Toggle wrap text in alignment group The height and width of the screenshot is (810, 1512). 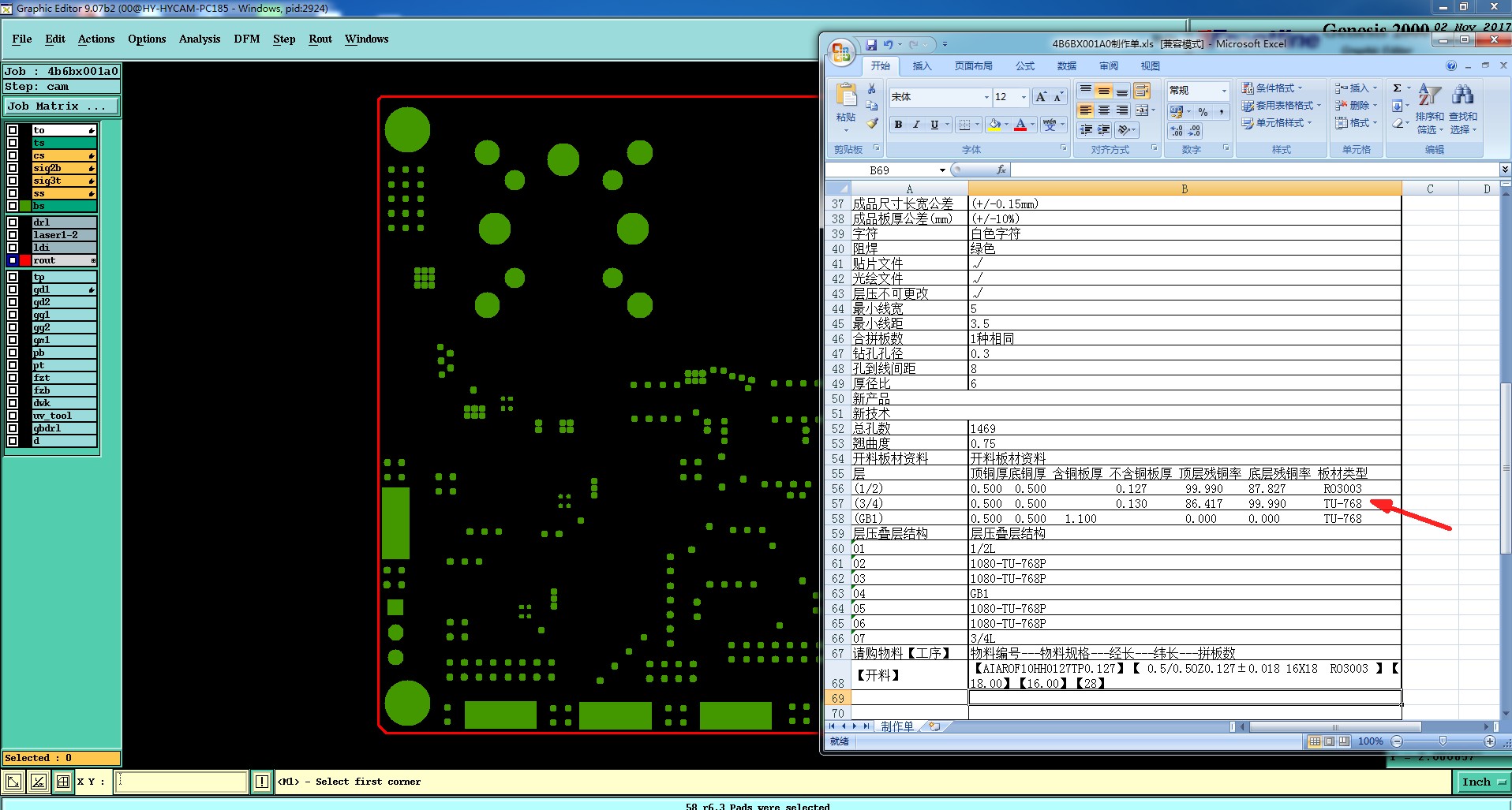pyautogui.click(x=1142, y=91)
